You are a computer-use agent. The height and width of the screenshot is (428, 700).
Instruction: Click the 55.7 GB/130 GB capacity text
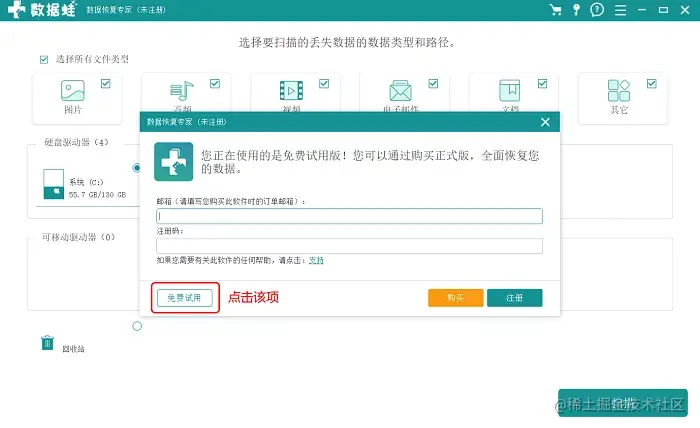tap(97, 195)
